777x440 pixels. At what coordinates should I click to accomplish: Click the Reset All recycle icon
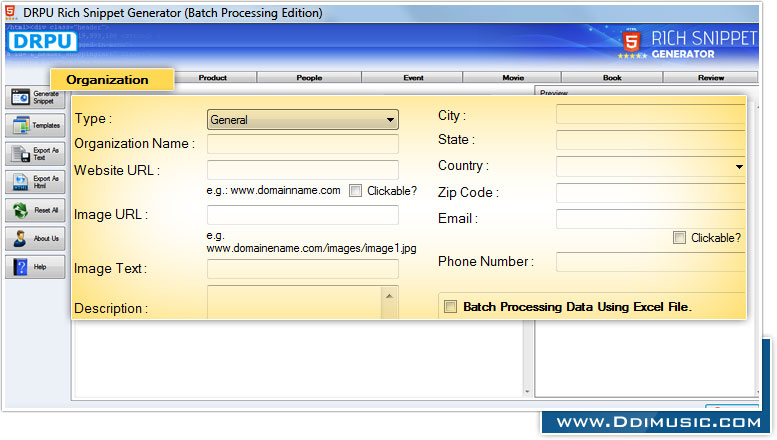(20, 210)
